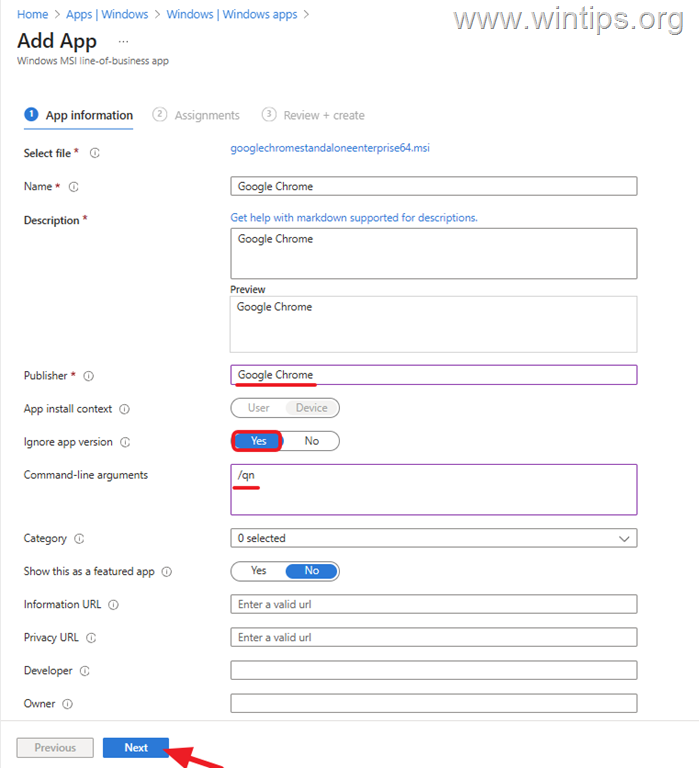Click info icon for App install context

tap(125, 409)
